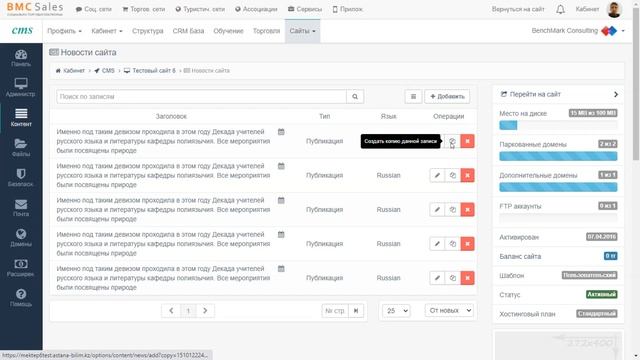Click the Кабинет breadcrumb link
This screenshot has width=640, height=360.
71,71
